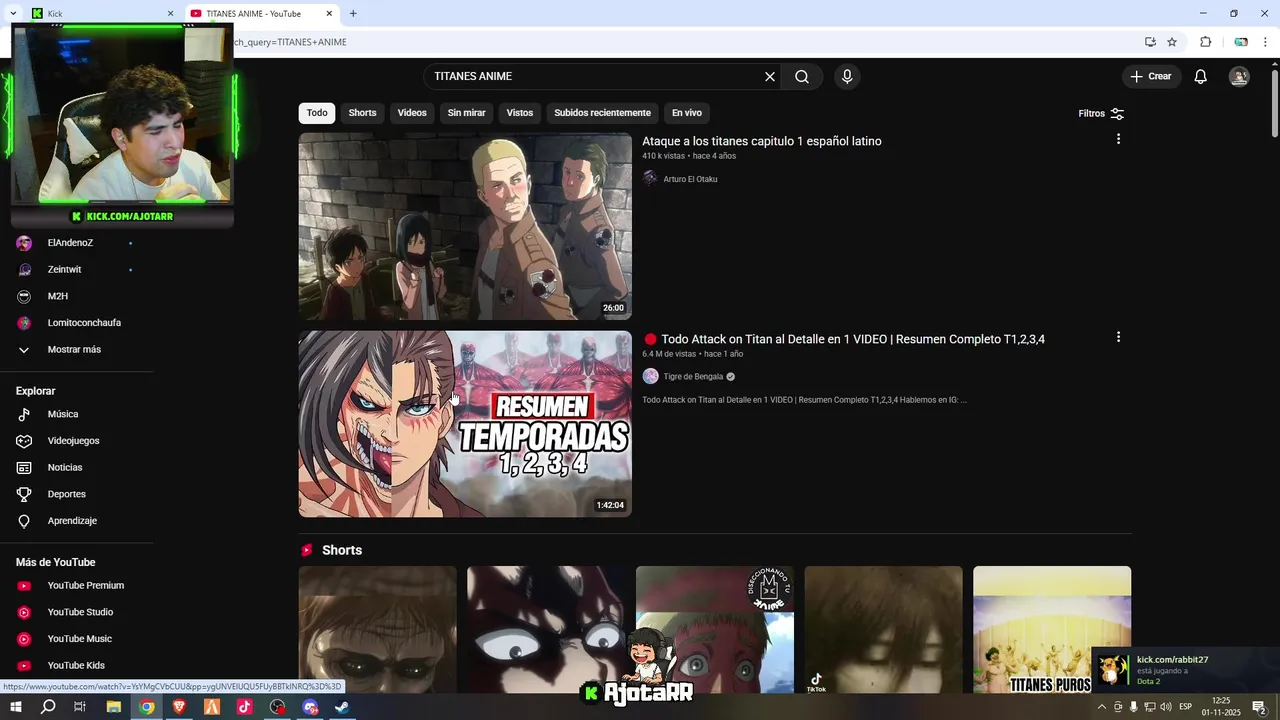Open Chrome extensions puzzle icon
1280x720 pixels.
1205,42
